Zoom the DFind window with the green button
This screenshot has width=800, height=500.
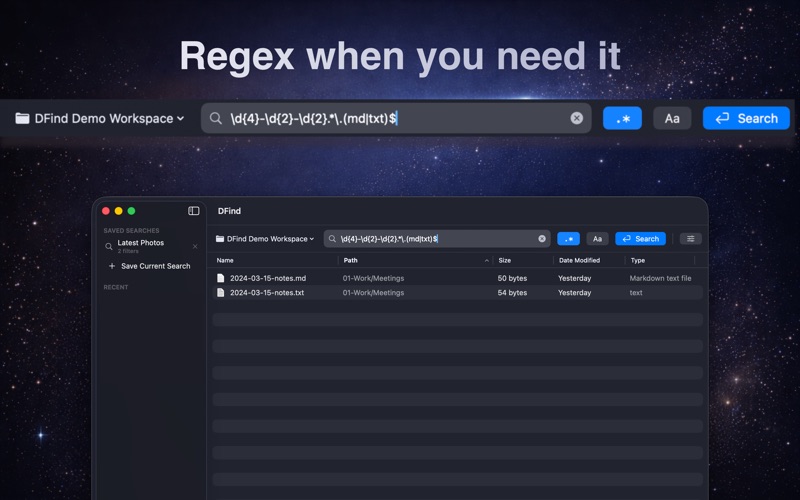(131, 211)
